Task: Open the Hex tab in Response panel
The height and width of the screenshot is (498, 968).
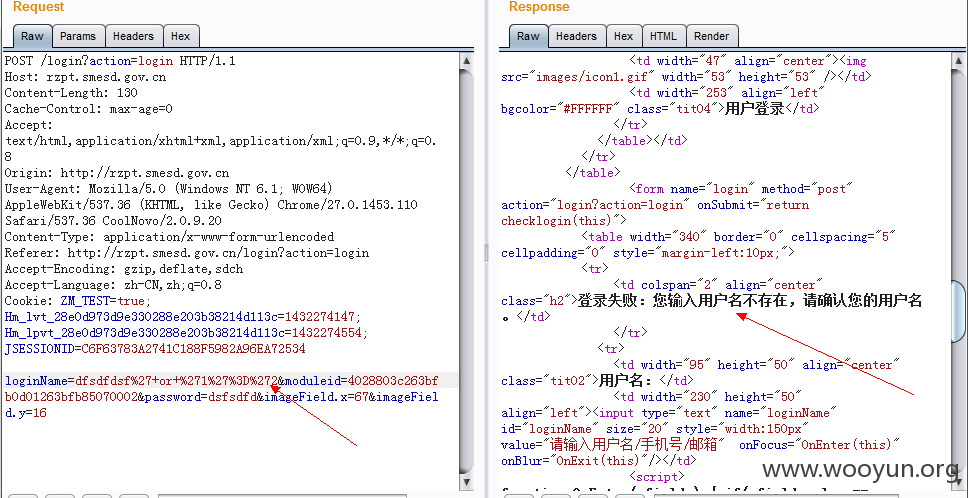Action: coord(624,36)
